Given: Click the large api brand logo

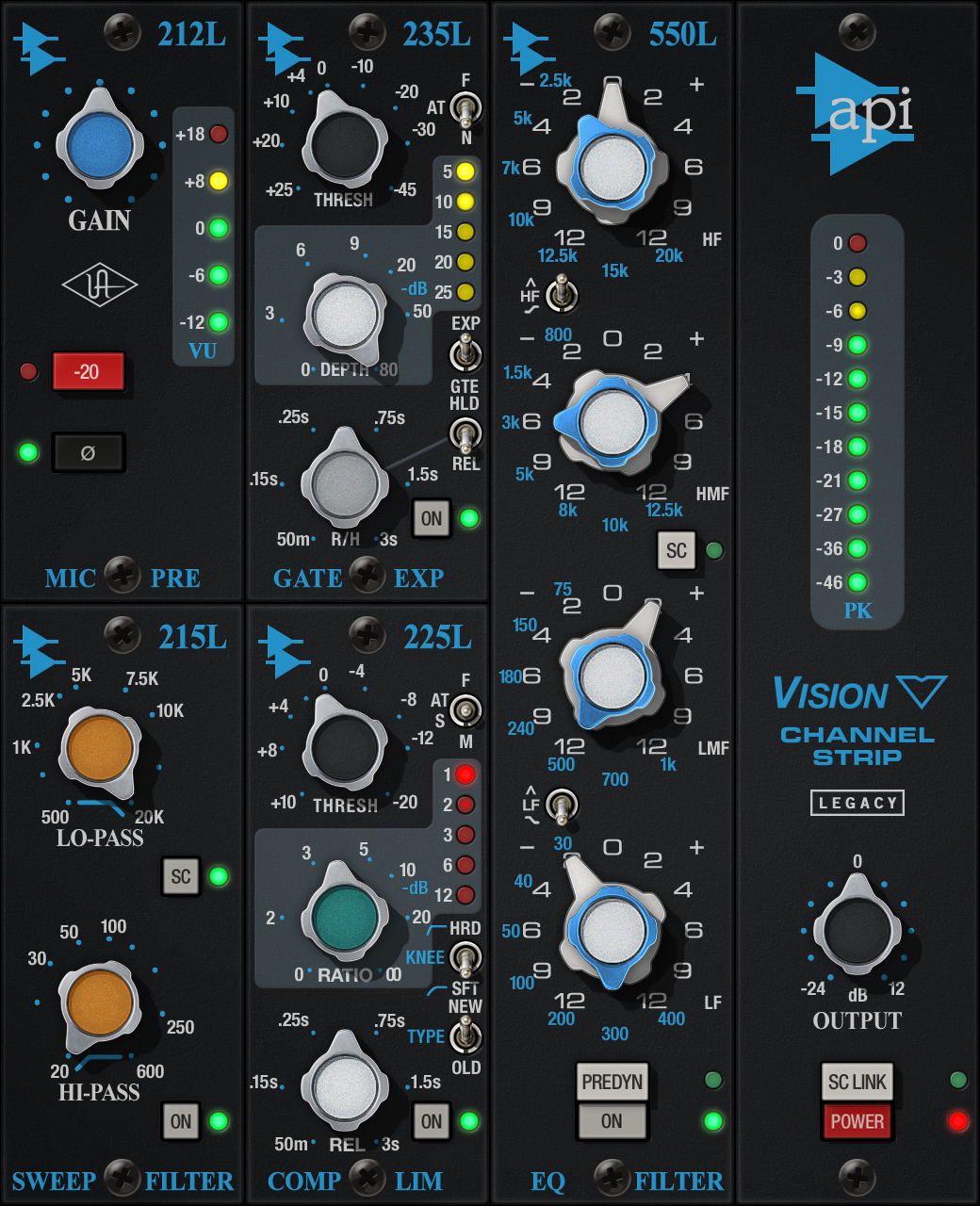Looking at the screenshot, I should (856, 114).
